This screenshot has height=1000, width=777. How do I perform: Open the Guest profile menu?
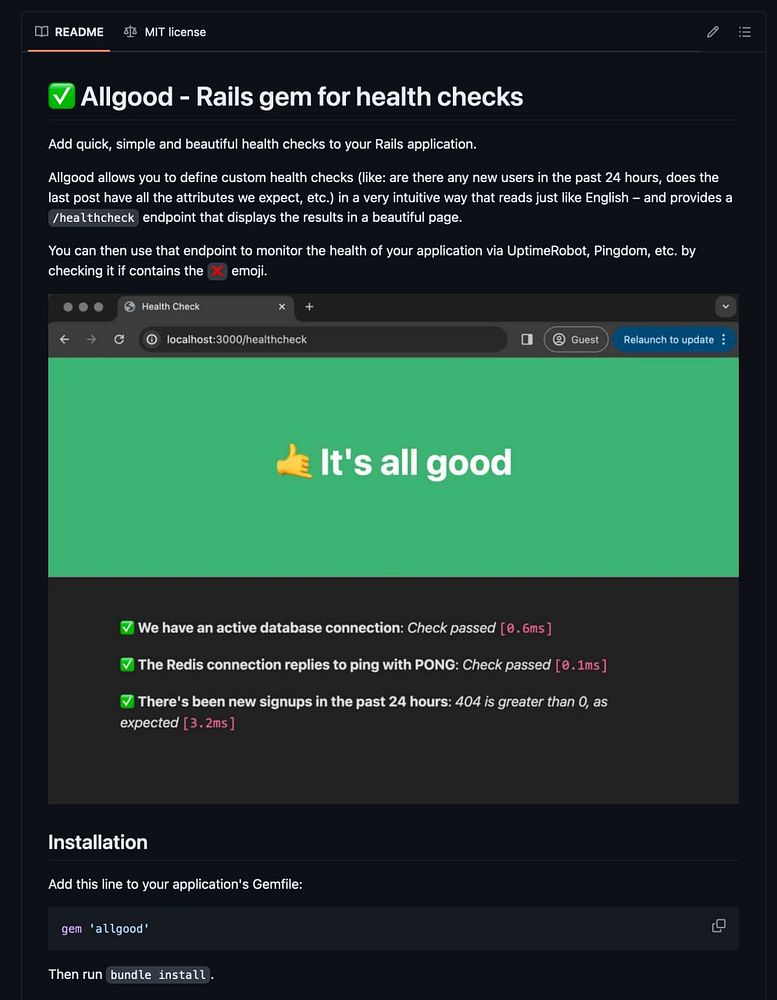pyautogui.click(x=576, y=339)
